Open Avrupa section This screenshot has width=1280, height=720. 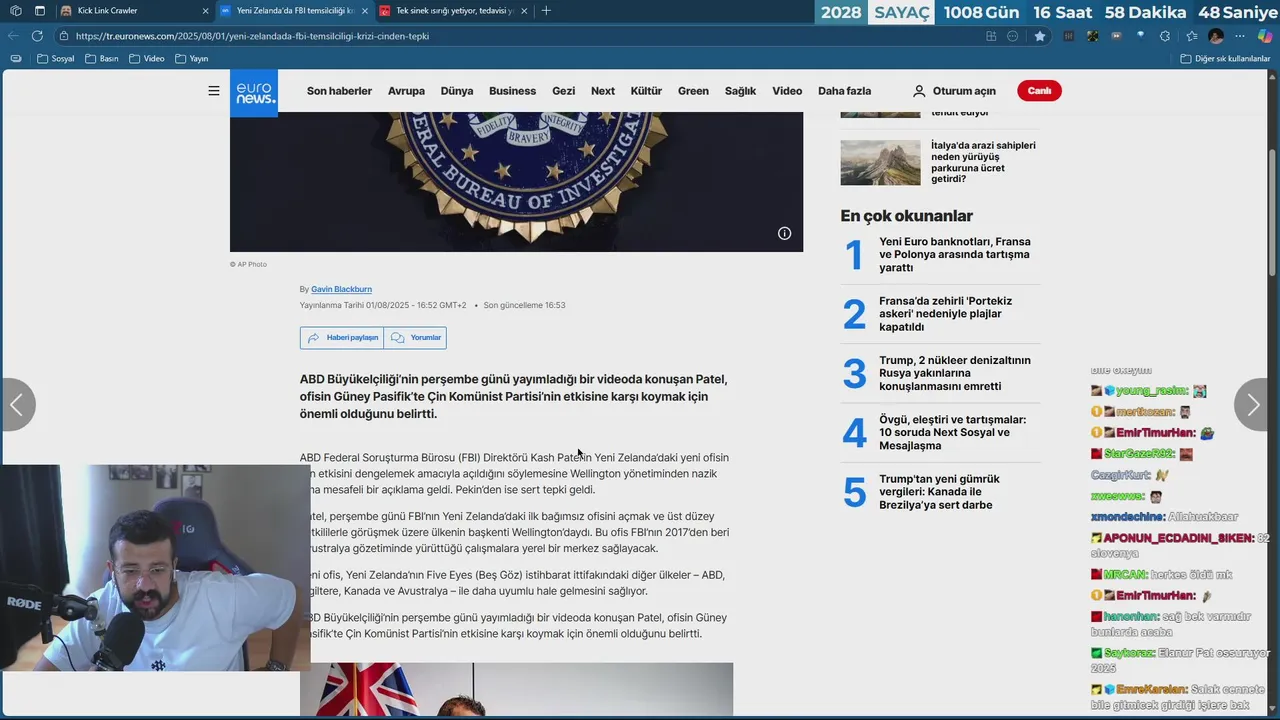[x=406, y=91]
